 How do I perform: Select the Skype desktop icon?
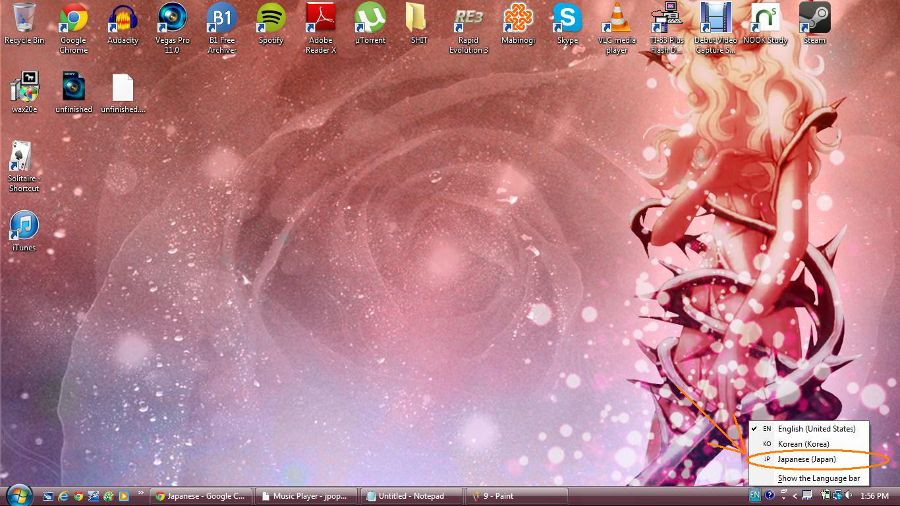click(x=568, y=19)
